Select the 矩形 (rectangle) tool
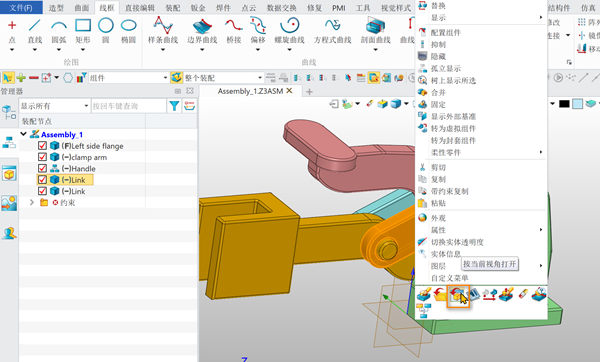 pos(83,31)
